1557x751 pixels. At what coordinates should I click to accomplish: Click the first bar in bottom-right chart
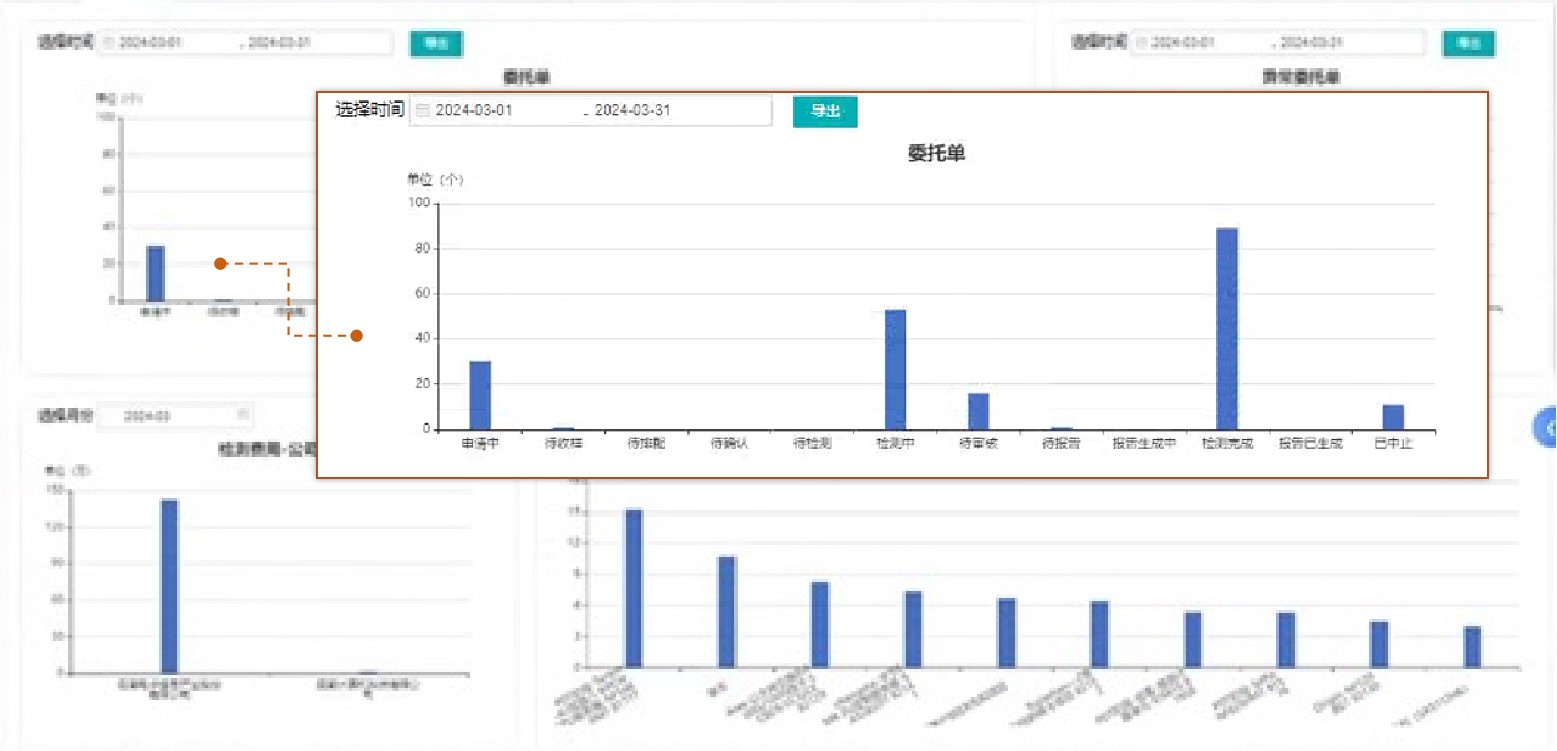633,587
